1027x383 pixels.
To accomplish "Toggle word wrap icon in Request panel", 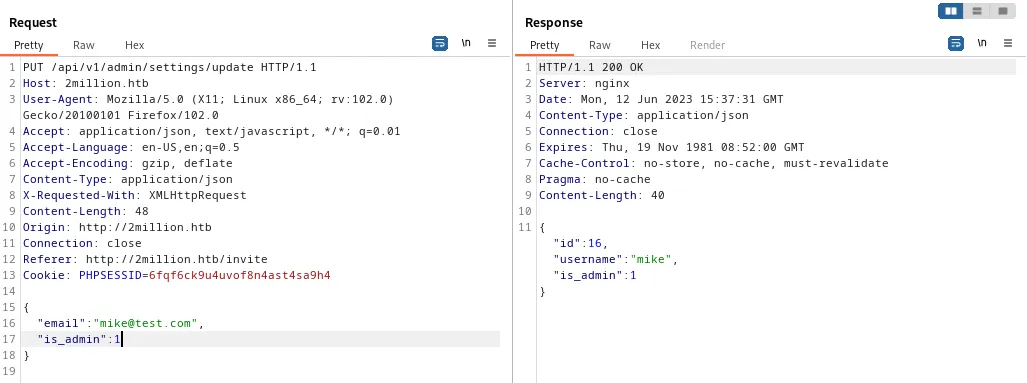I will 440,44.
